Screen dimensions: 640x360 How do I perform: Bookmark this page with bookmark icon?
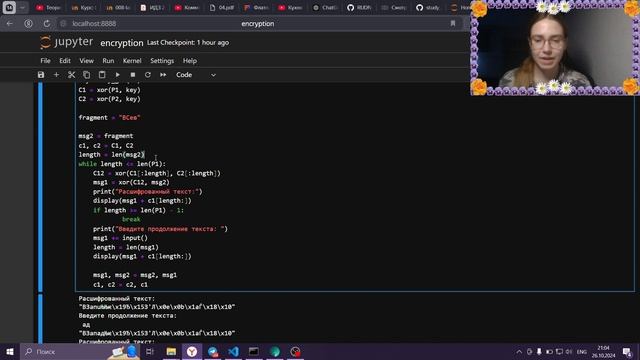click(453, 24)
